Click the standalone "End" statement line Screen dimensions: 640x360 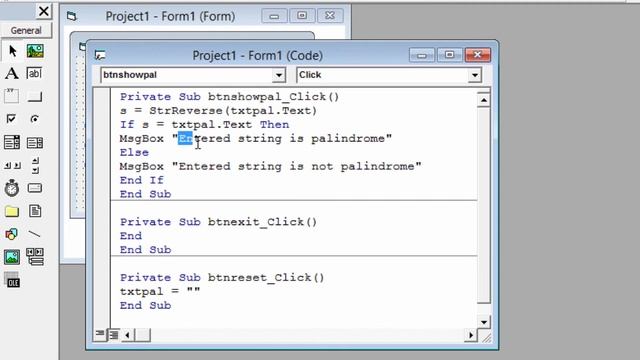pos(131,236)
